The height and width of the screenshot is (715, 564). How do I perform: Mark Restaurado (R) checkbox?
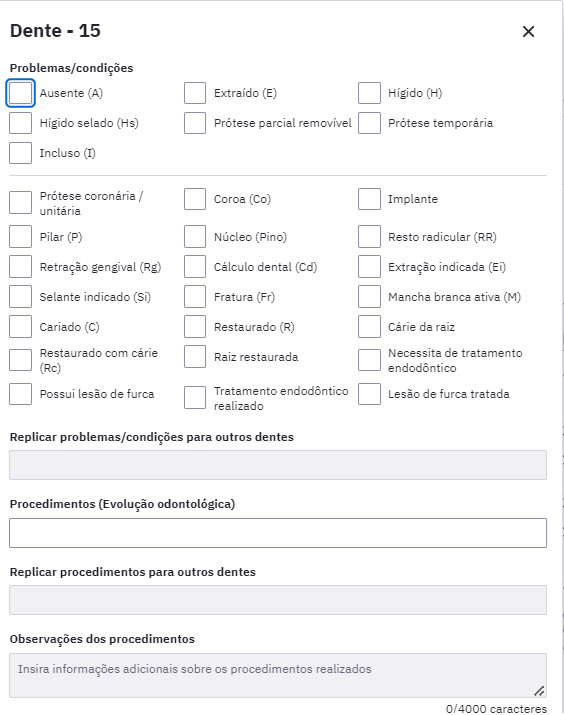point(195,327)
